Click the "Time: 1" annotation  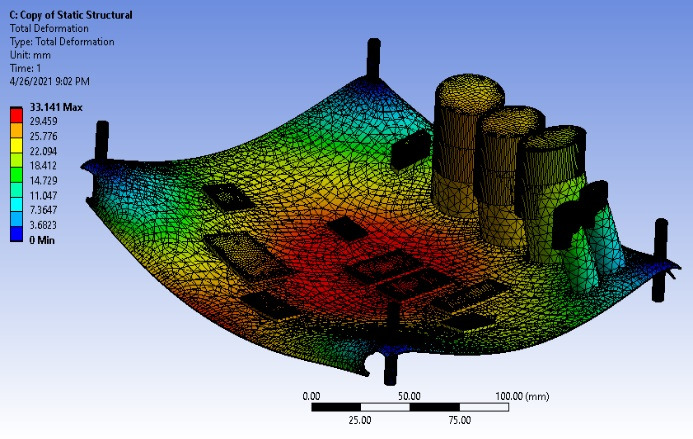click(x=25, y=68)
